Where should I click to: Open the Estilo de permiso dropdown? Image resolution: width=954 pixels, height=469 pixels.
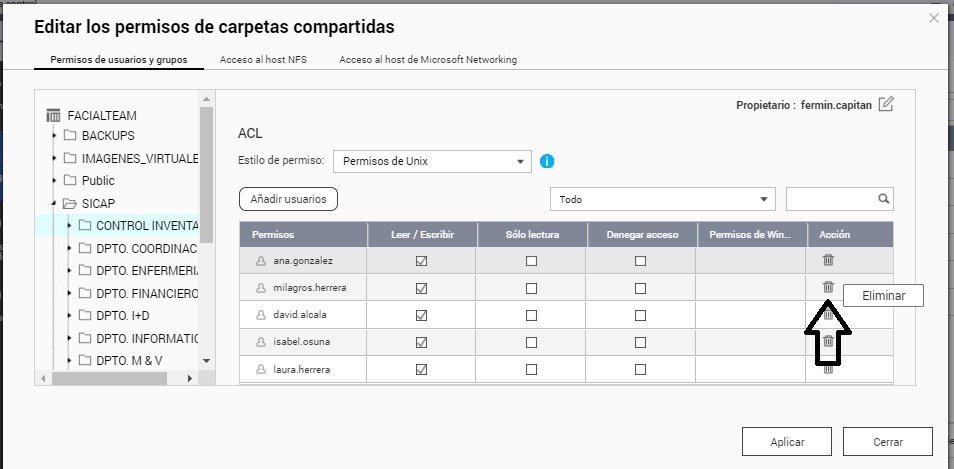coord(432,161)
